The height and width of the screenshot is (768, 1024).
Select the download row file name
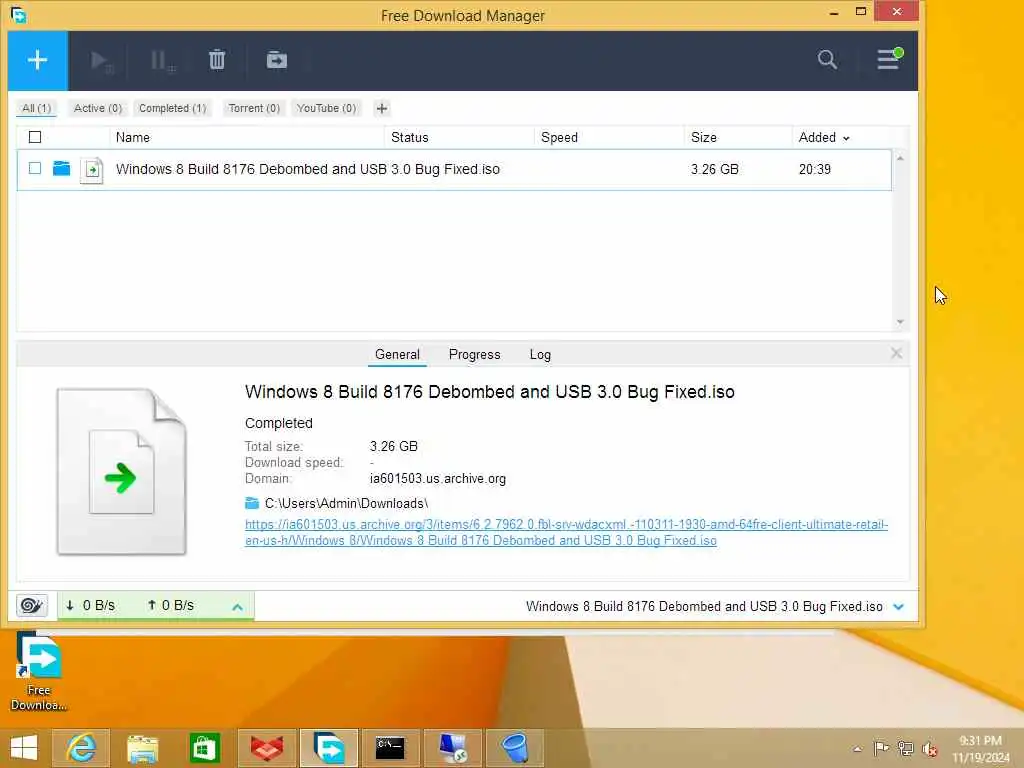pos(308,169)
